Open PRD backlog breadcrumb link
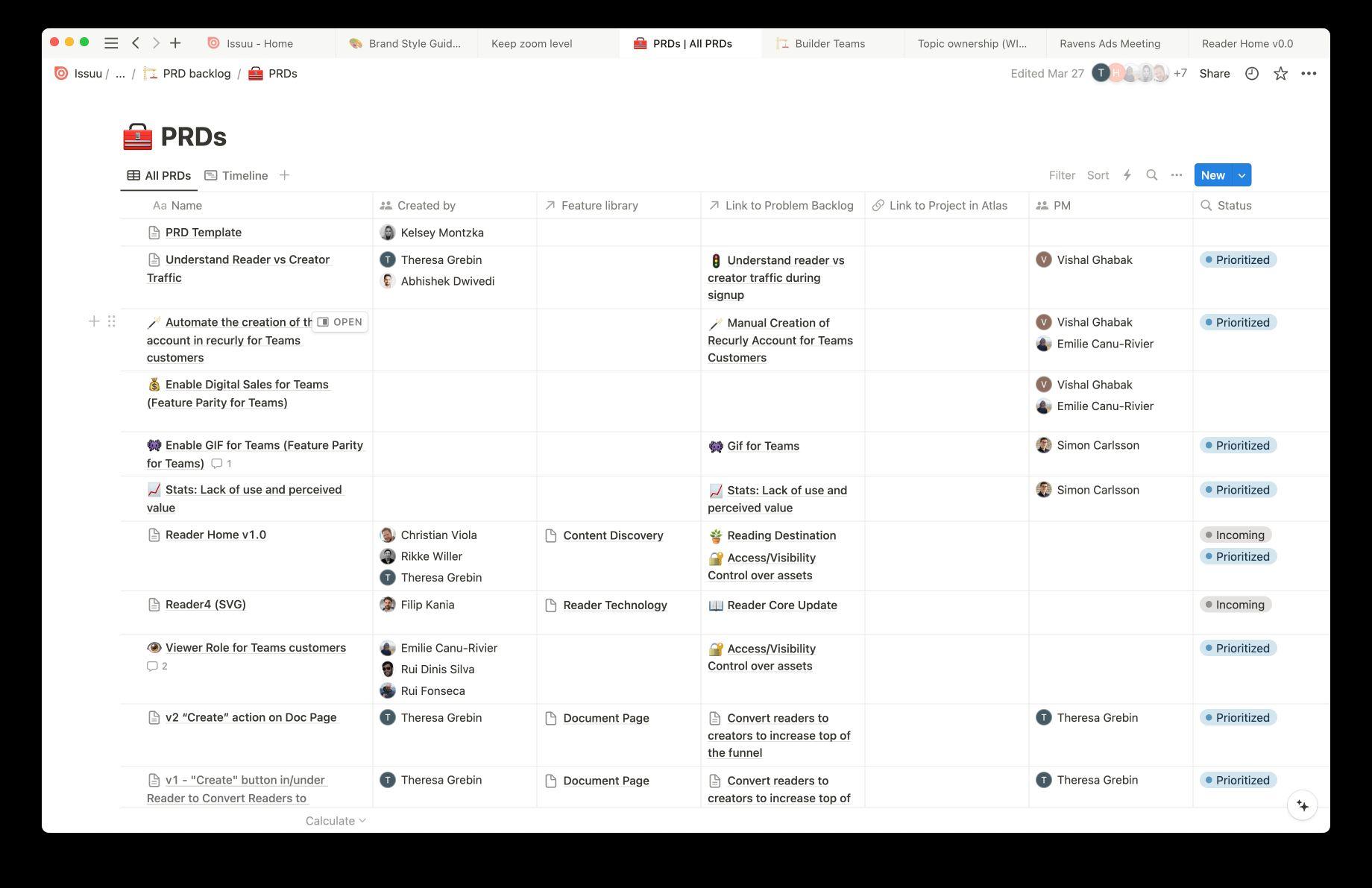This screenshot has width=1372, height=888. point(188,73)
